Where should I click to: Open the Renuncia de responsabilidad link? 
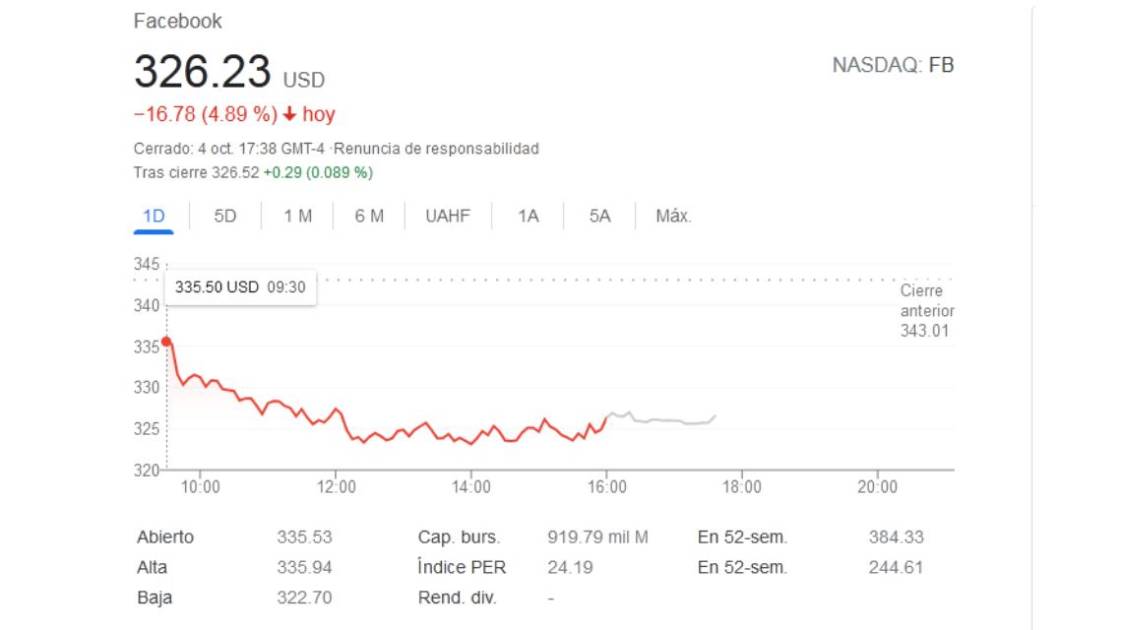pos(437,149)
